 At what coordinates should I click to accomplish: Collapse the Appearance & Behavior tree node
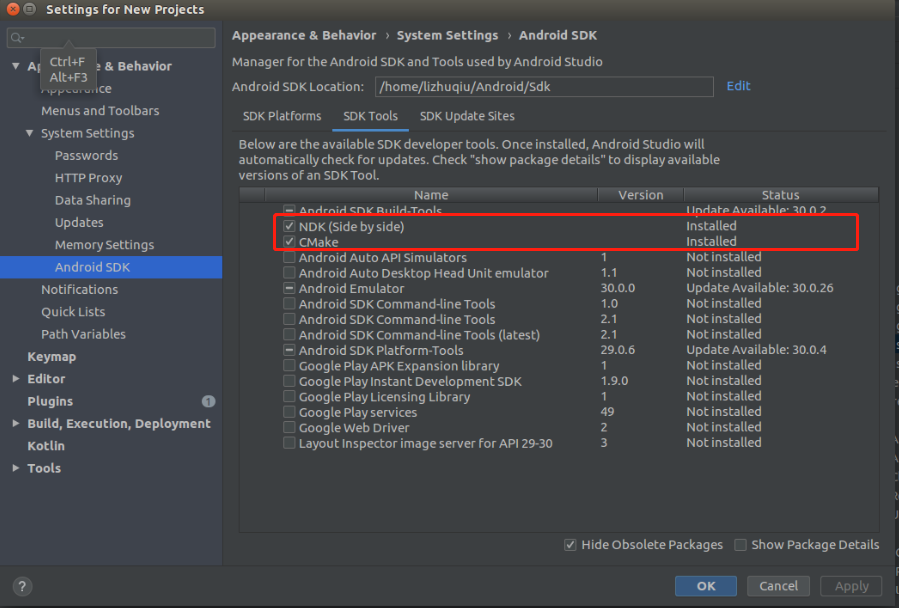tap(15, 66)
